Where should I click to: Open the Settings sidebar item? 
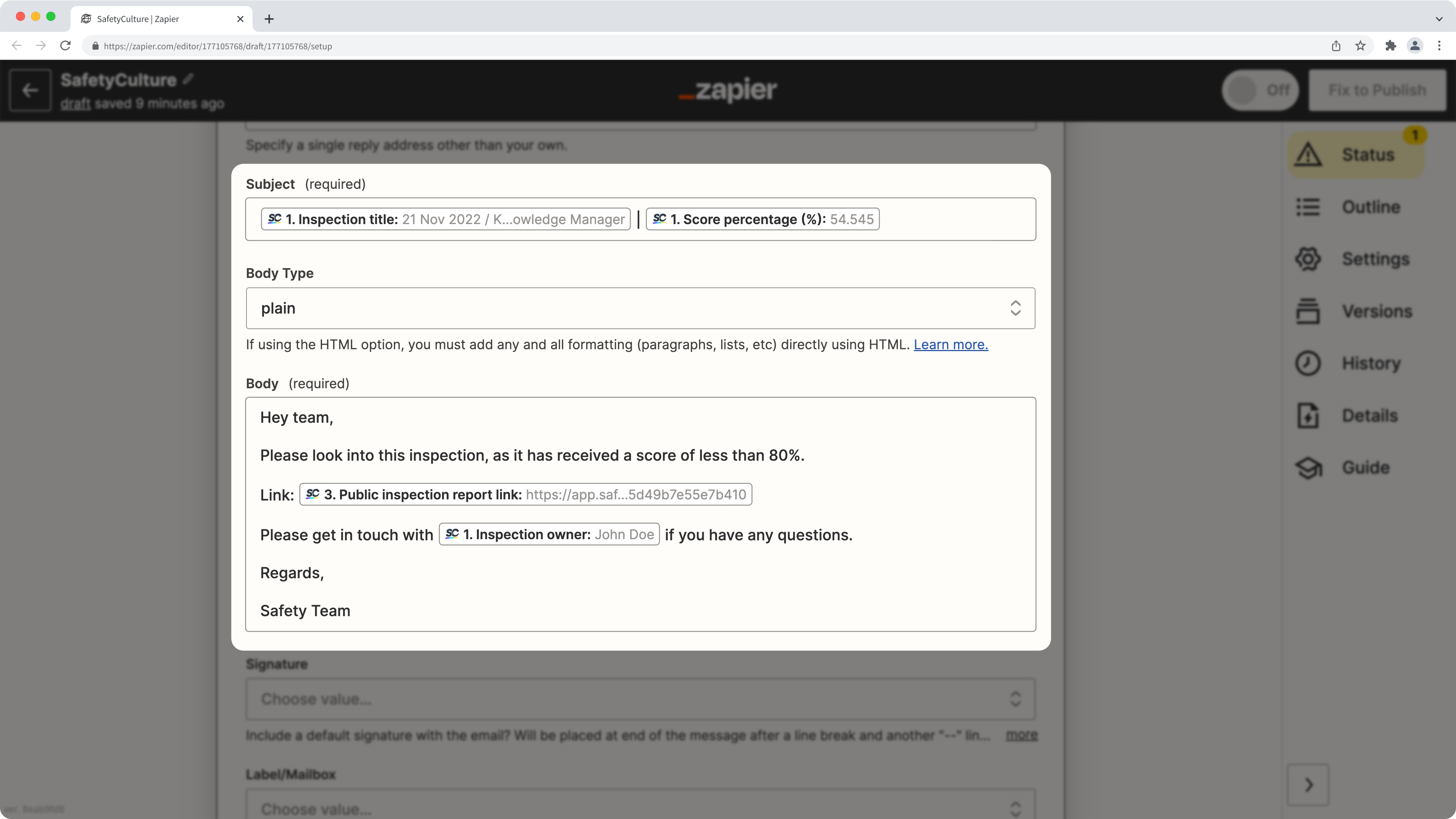pos(1352,259)
